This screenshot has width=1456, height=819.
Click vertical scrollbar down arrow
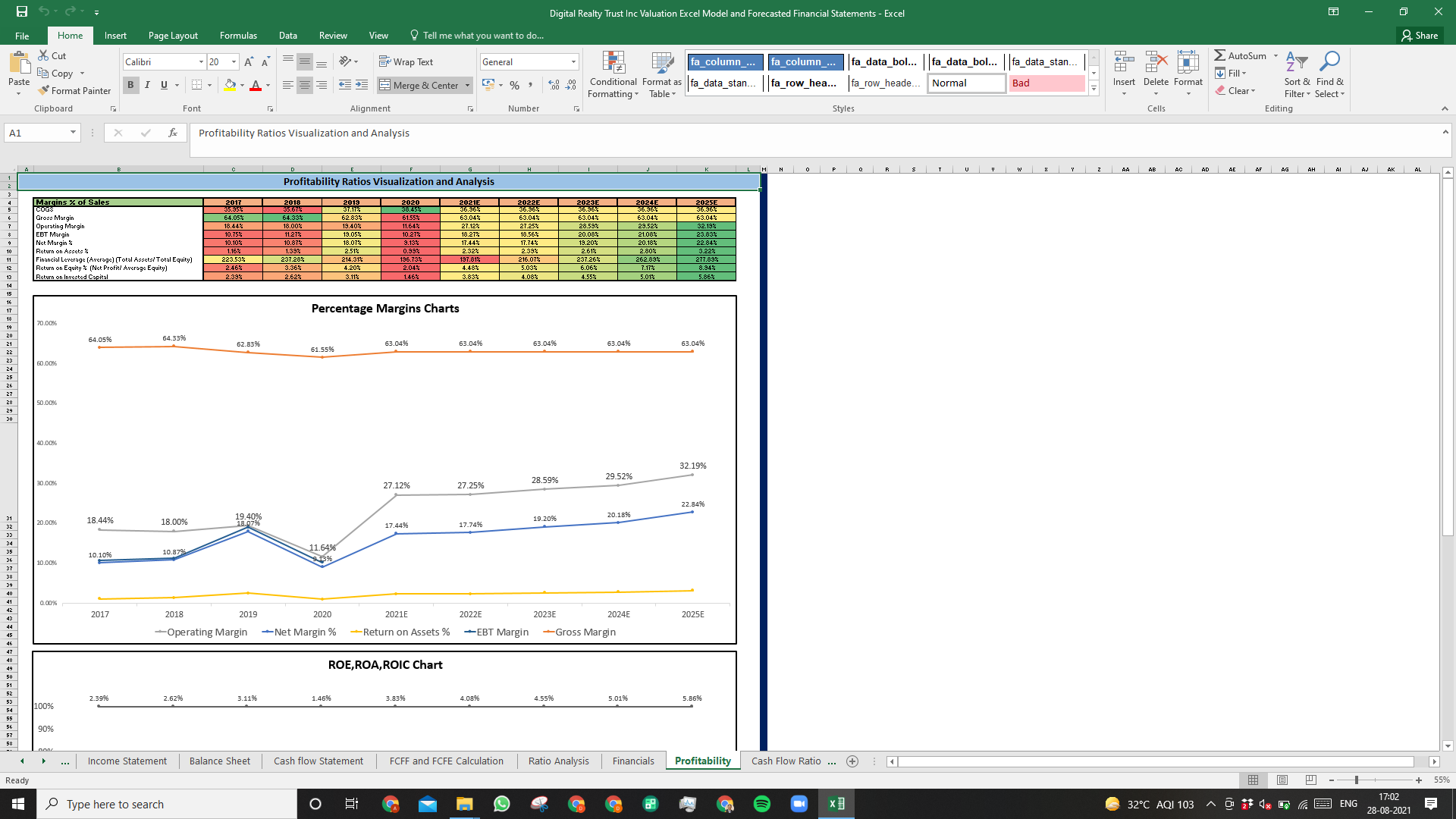1448,745
